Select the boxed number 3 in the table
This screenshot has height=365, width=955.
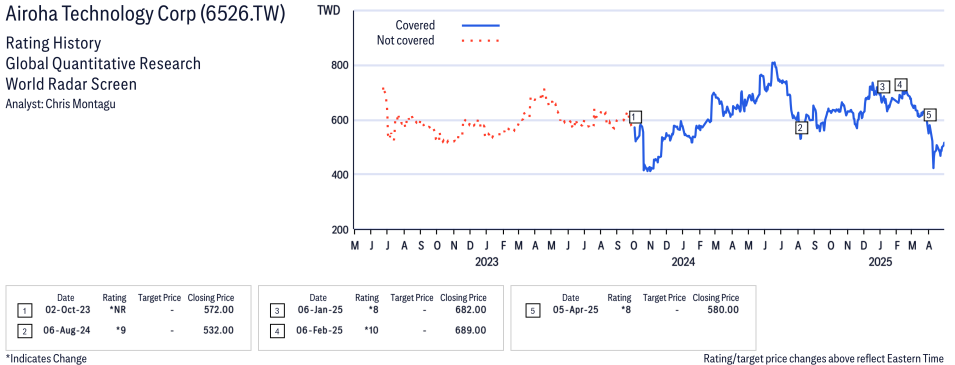(277, 311)
